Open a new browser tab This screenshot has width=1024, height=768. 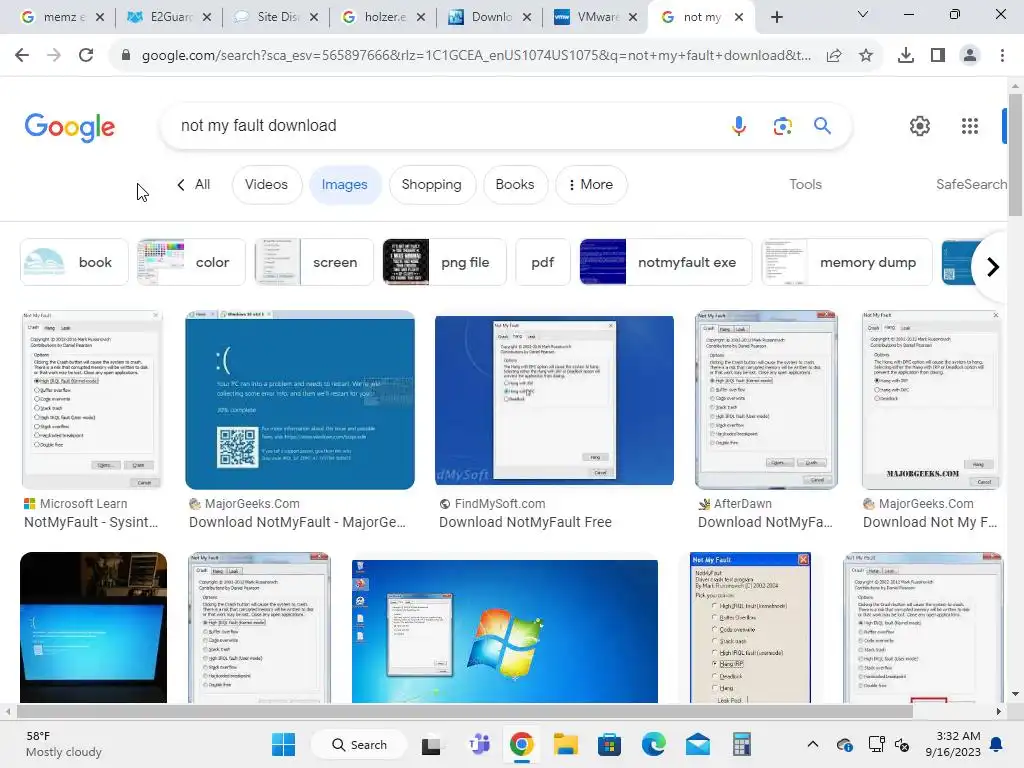coord(776,18)
